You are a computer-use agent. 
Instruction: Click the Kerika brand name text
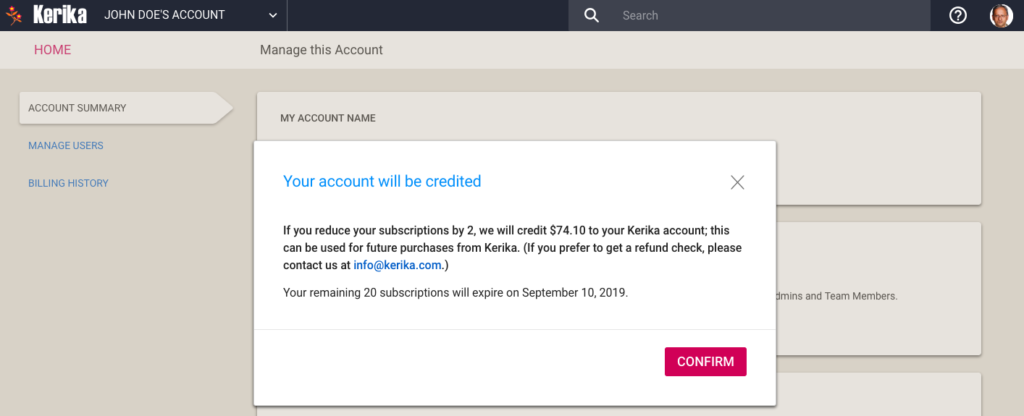59,15
